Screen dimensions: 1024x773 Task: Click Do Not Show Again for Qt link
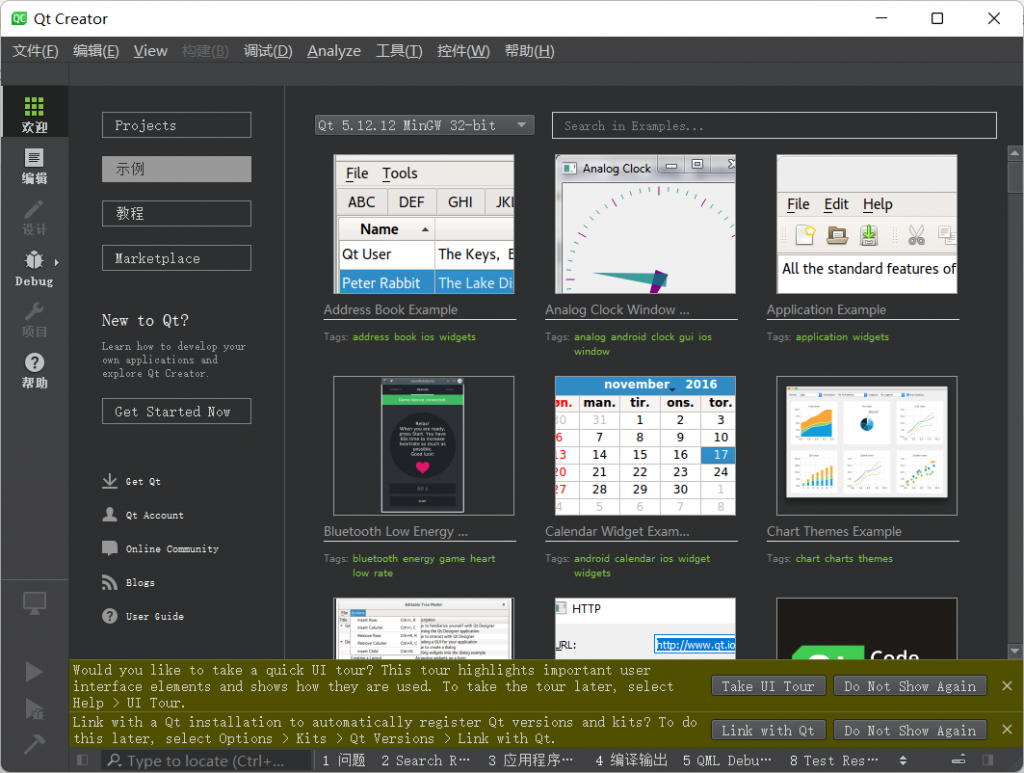[910, 730]
